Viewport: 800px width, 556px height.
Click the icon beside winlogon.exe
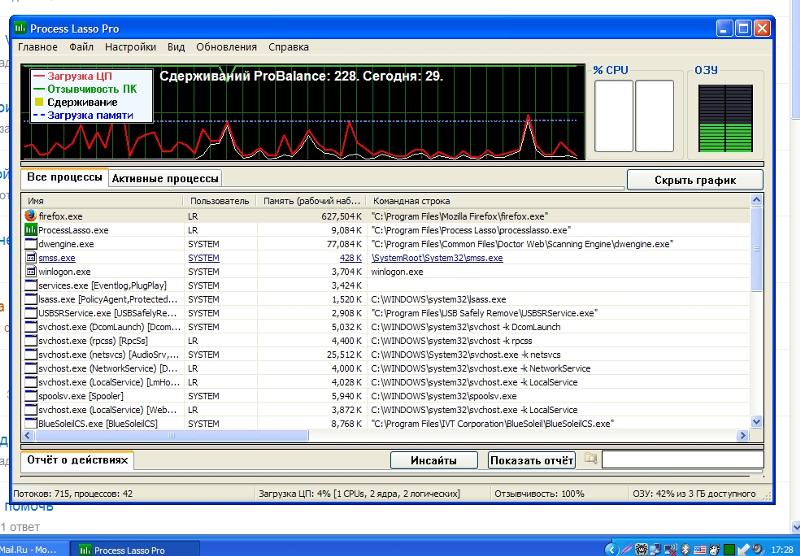(31, 271)
